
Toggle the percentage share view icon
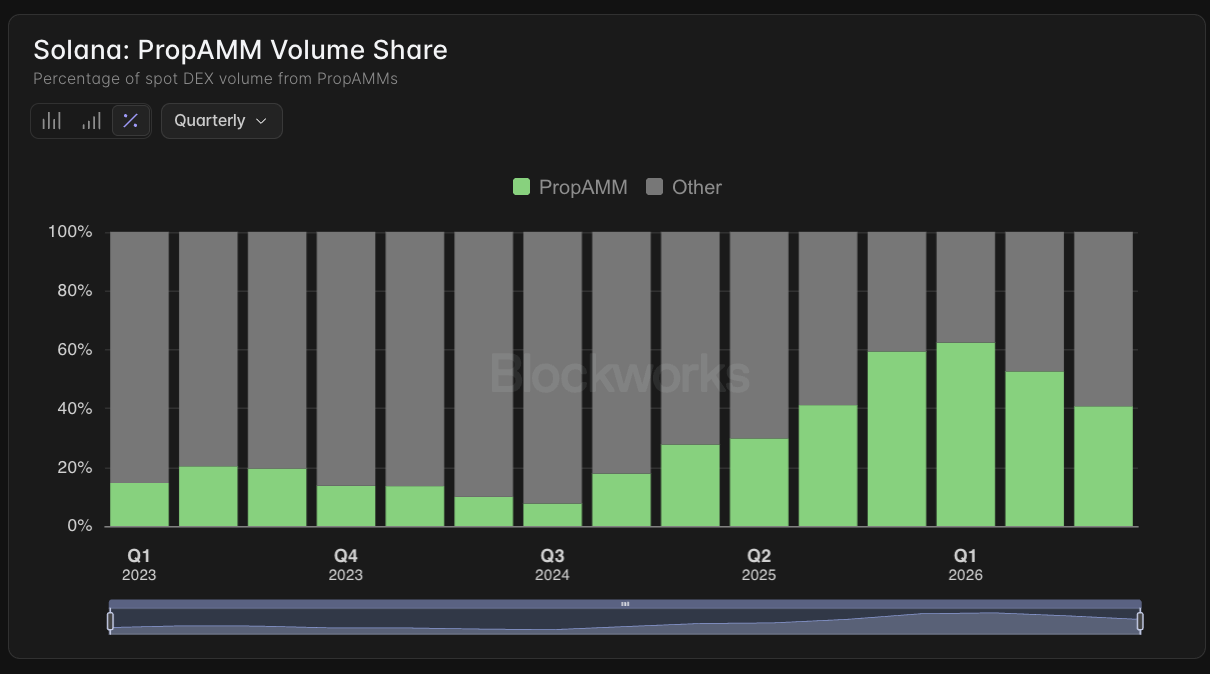130,121
